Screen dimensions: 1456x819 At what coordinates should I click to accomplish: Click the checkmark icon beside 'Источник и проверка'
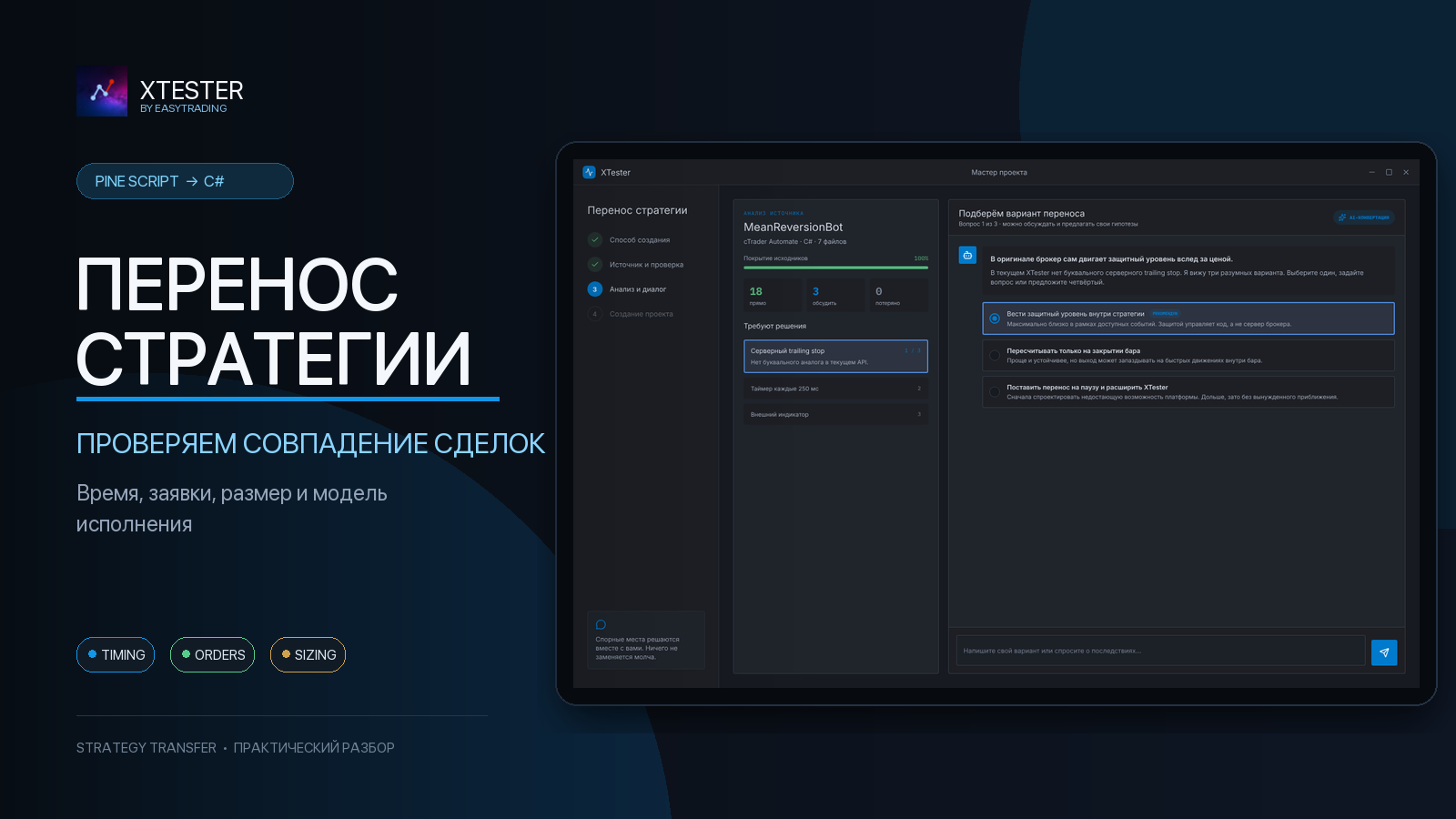(595, 265)
